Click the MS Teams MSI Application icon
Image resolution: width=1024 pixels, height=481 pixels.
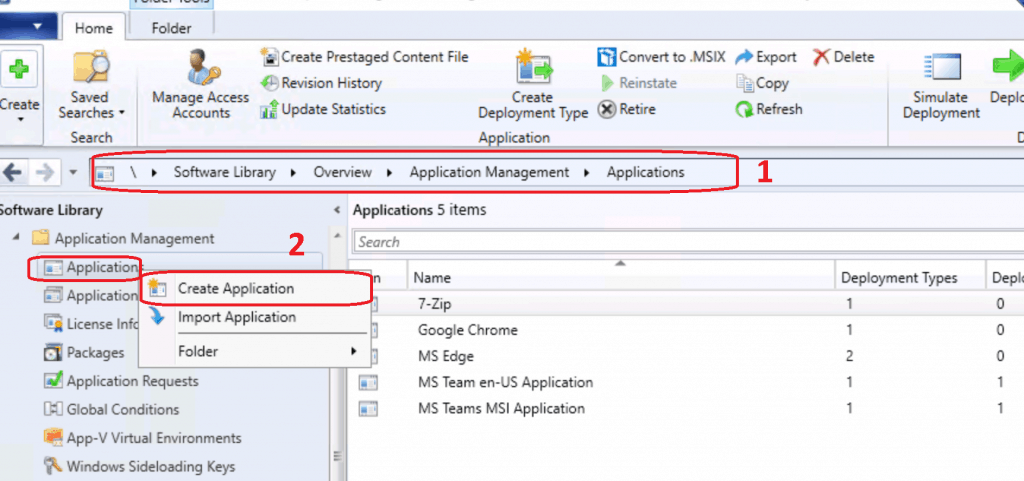tap(368, 409)
